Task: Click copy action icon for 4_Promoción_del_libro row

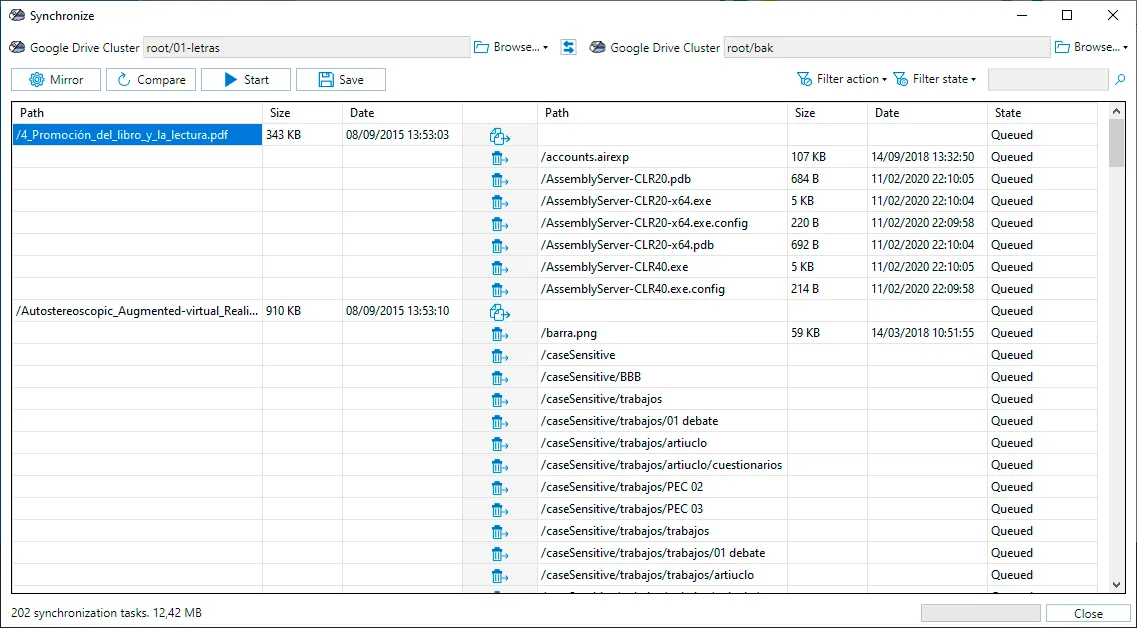Action: pos(500,136)
